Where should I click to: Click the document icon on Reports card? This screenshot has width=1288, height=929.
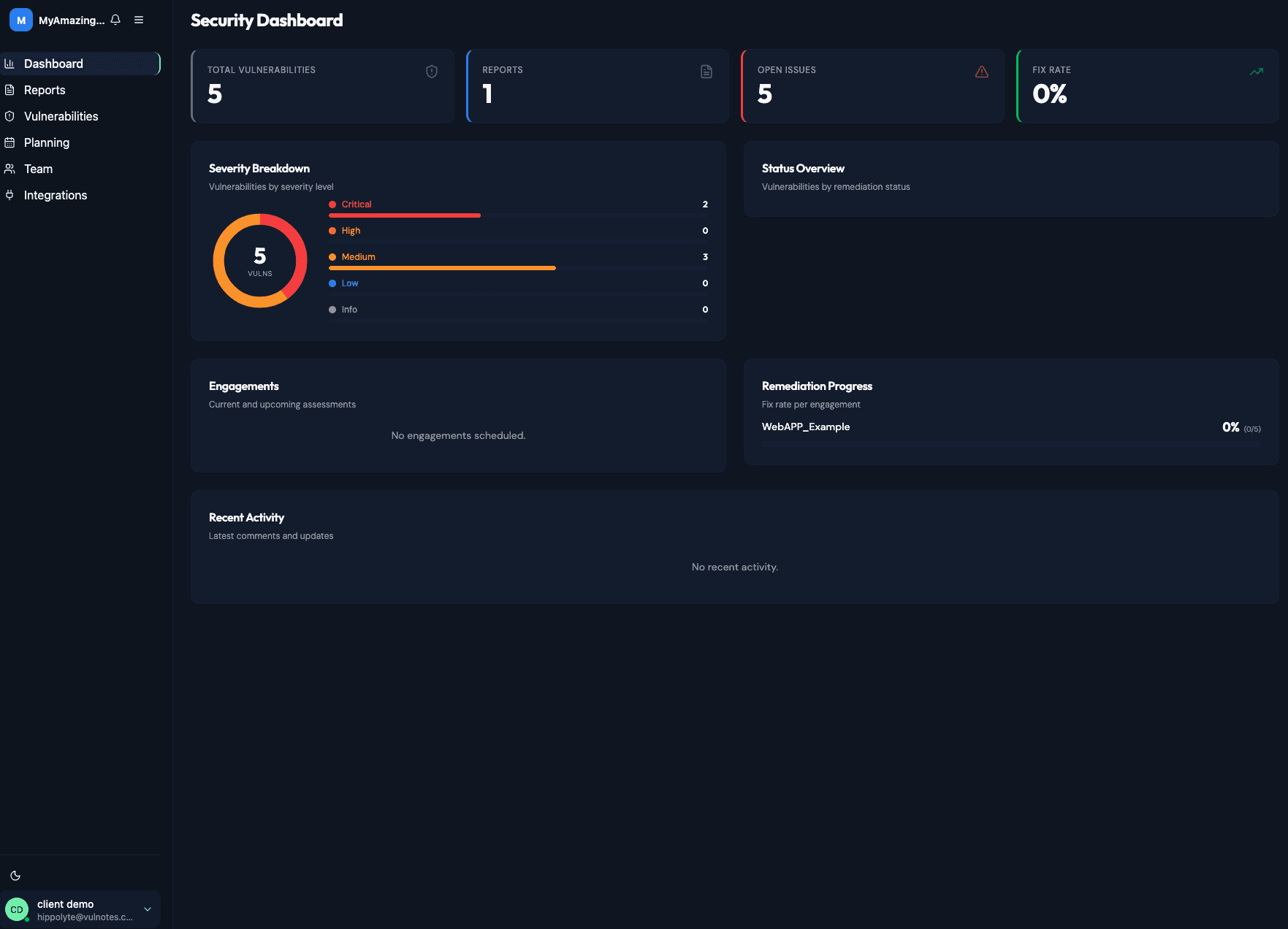coord(706,72)
